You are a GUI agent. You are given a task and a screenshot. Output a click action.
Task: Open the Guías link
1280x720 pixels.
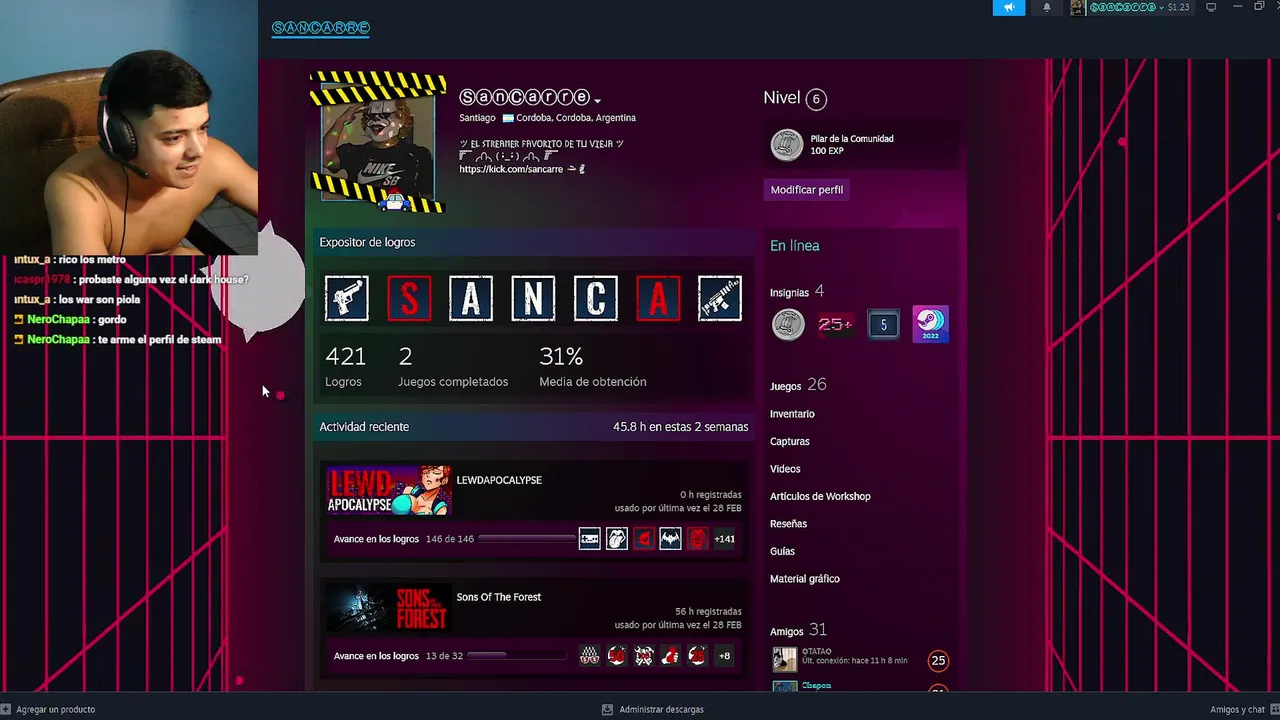(x=782, y=551)
